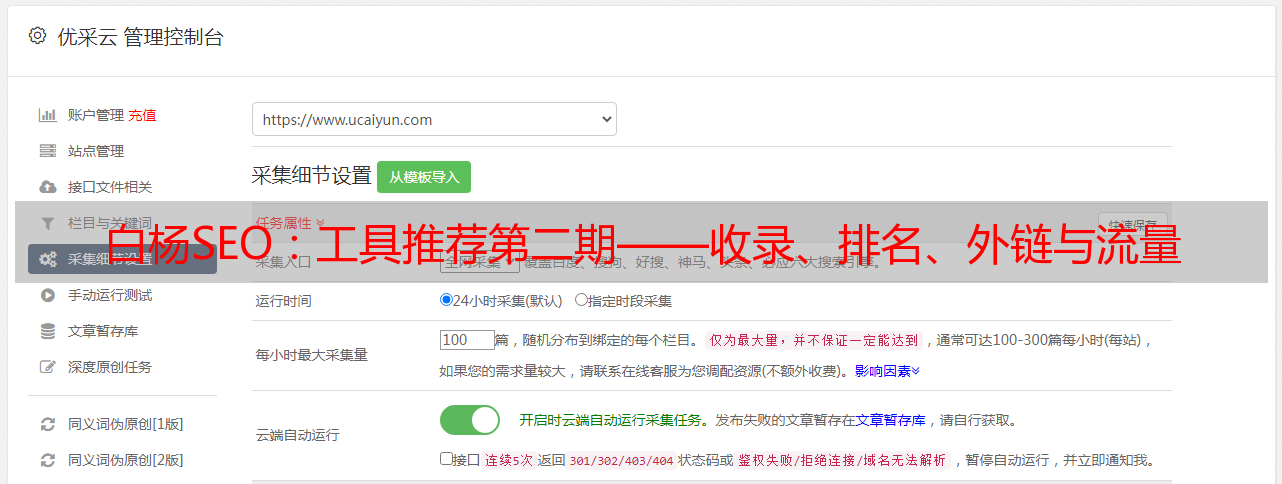Viewport: 1282px width, 484px height.
Task: Open the blue 文章暂存库 link
Action: tap(890, 420)
